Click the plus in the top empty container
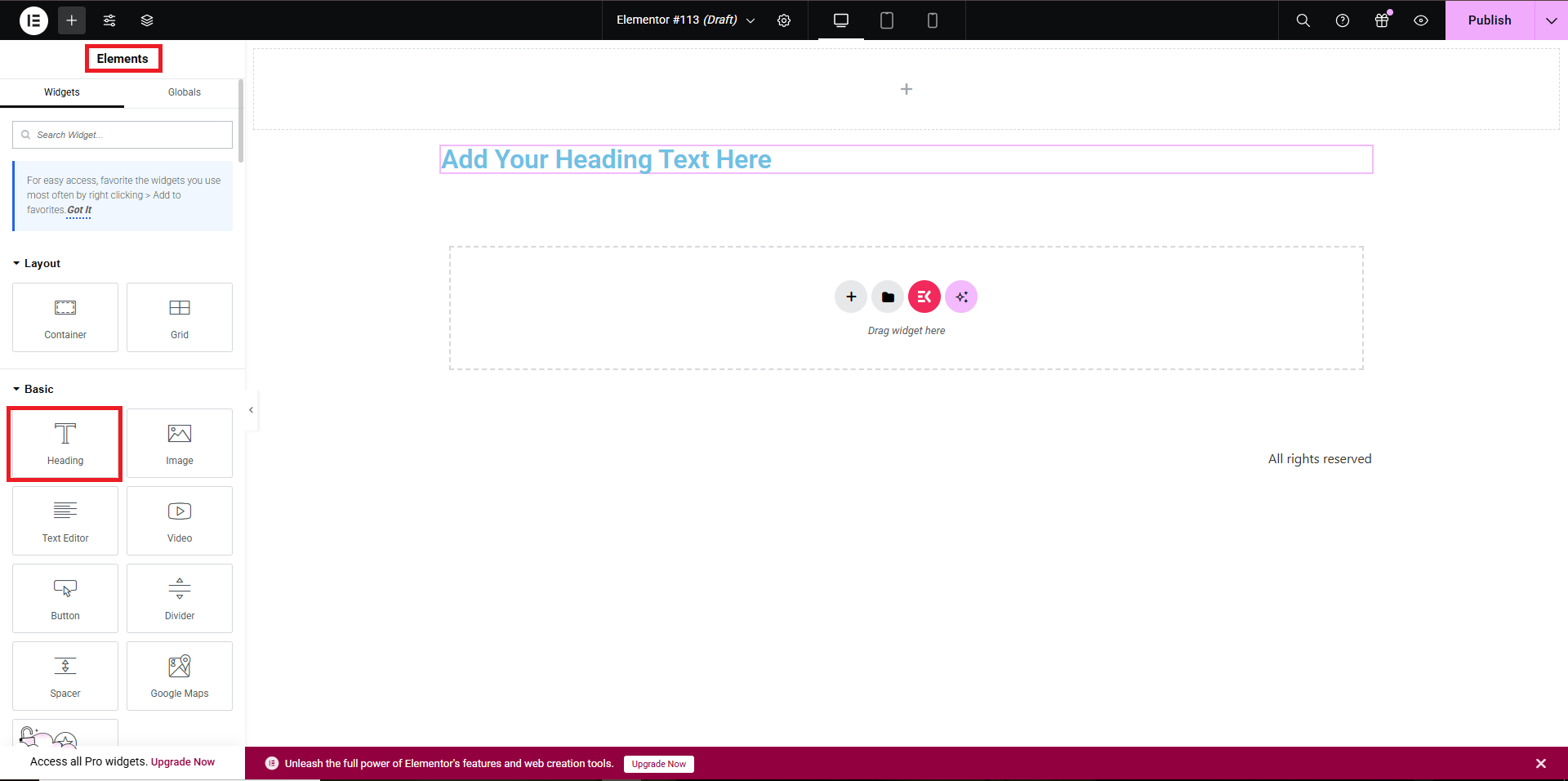 906,89
